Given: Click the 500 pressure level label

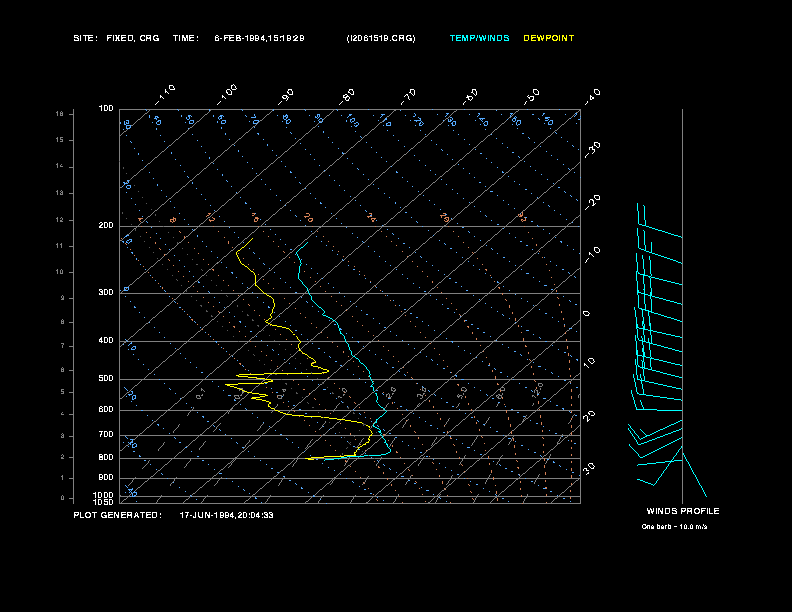Looking at the screenshot, I should point(106,379).
